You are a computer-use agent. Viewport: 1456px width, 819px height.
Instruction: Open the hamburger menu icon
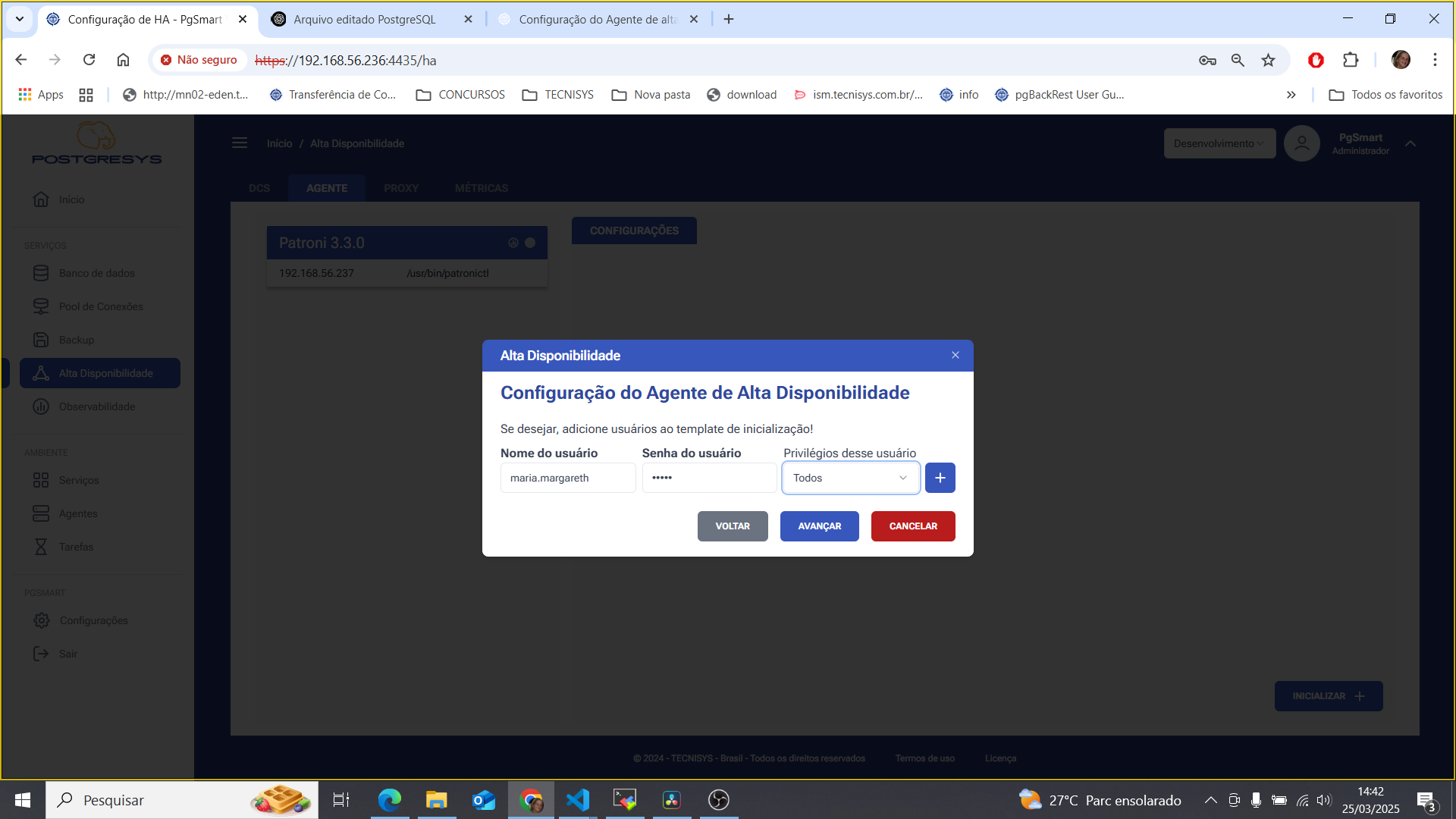240,143
